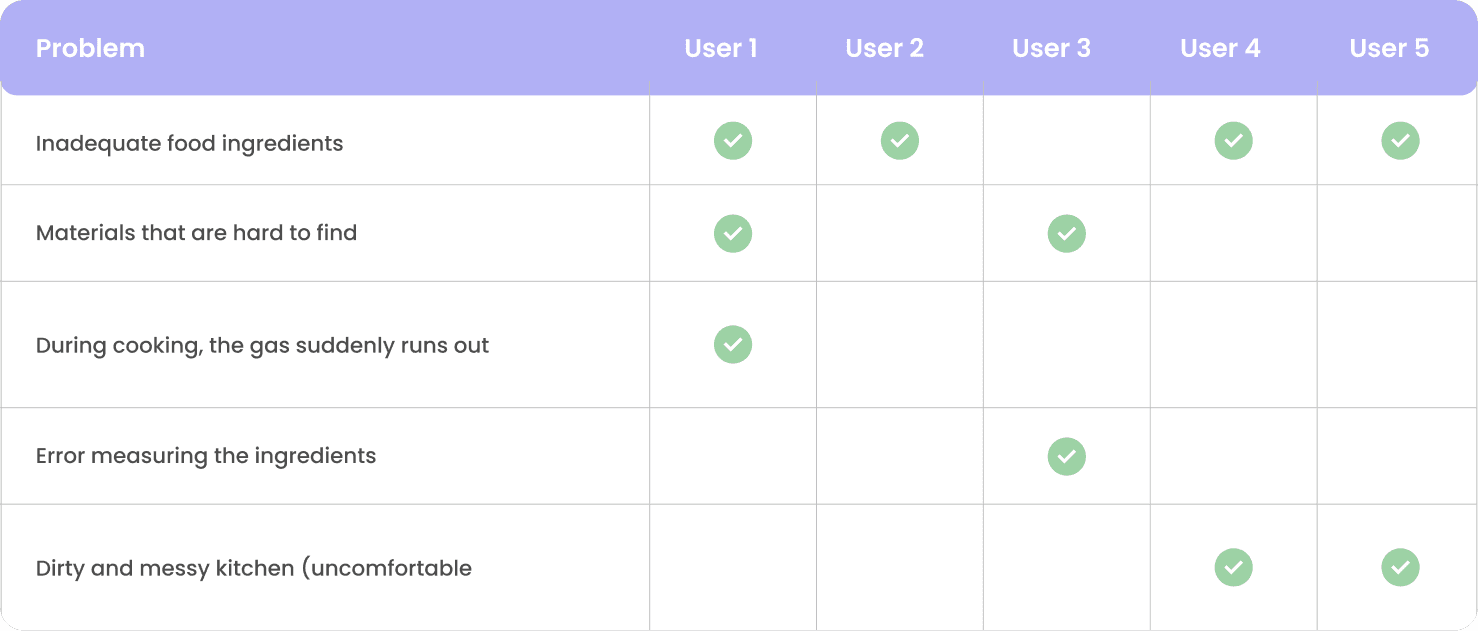Viewport: 1478px width, 631px height.
Task: Click the 'Inadequate food ingredients' row label
Action: 189,144
